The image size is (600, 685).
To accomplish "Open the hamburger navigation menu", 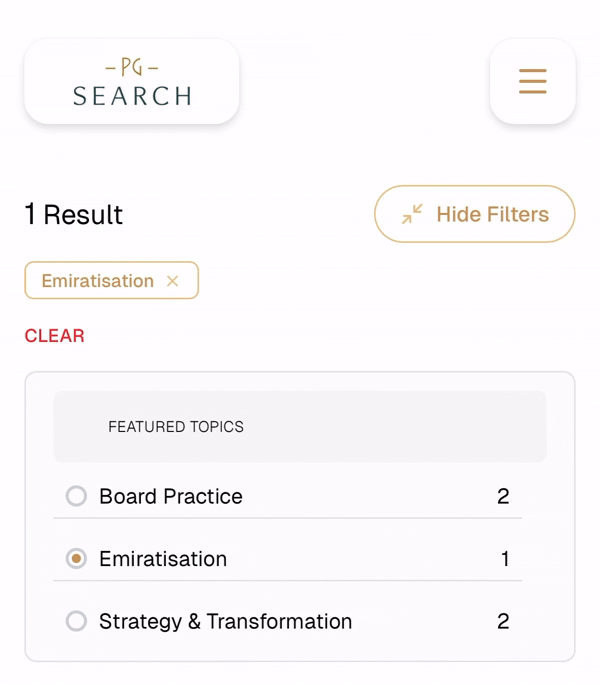I will (x=532, y=81).
